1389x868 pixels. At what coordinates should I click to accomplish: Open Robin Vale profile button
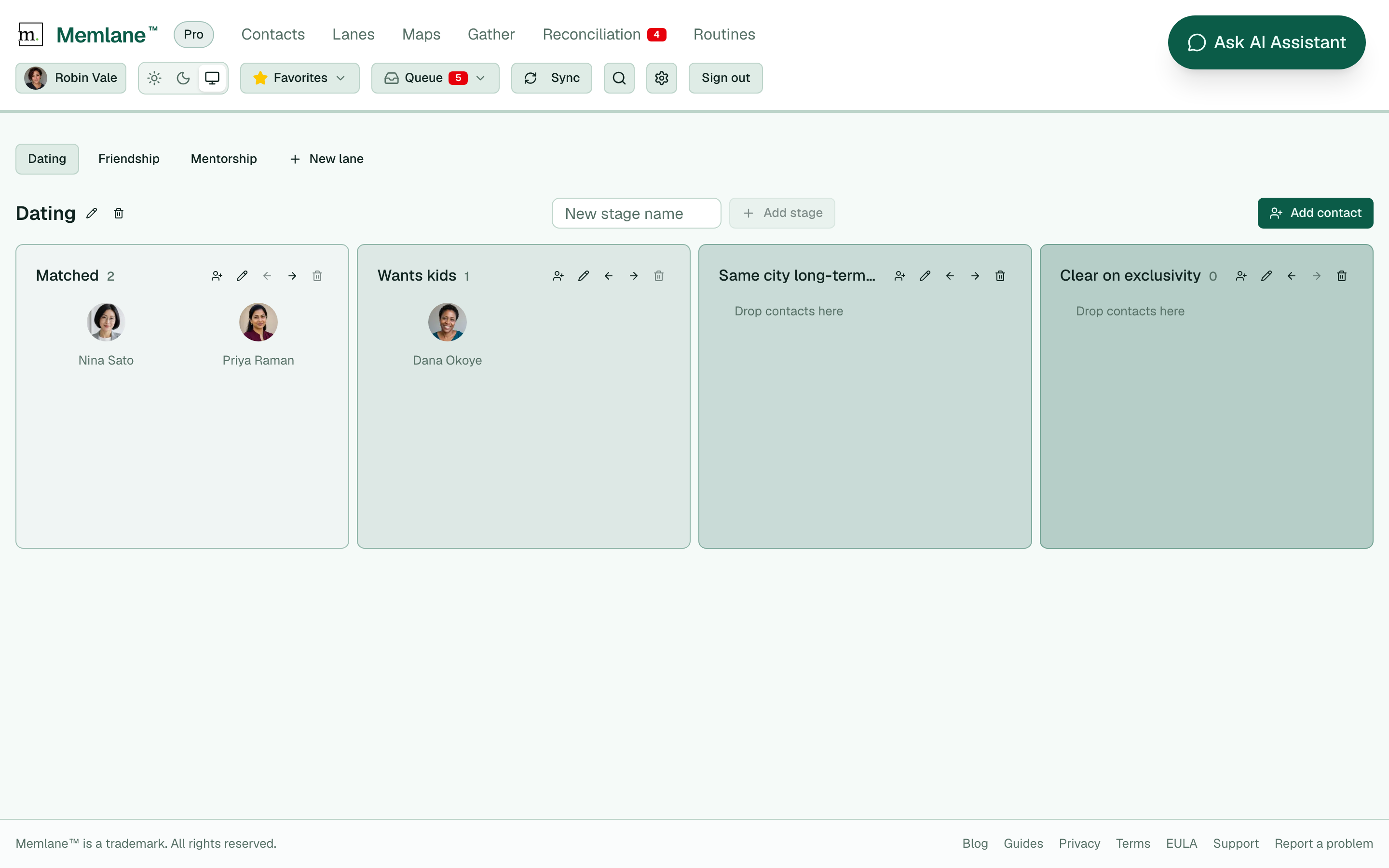coord(70,78)
